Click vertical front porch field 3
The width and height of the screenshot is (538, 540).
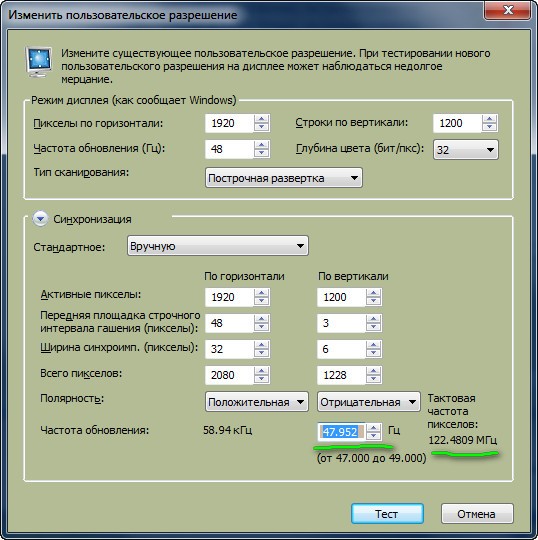point(341,323)
